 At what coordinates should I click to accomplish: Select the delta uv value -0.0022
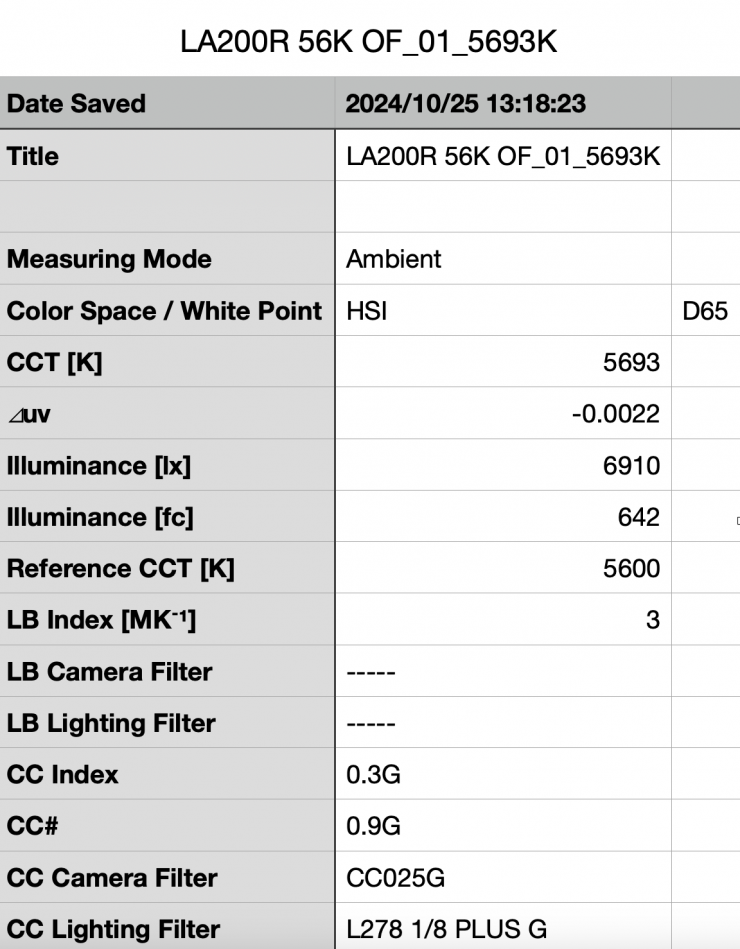503,414
